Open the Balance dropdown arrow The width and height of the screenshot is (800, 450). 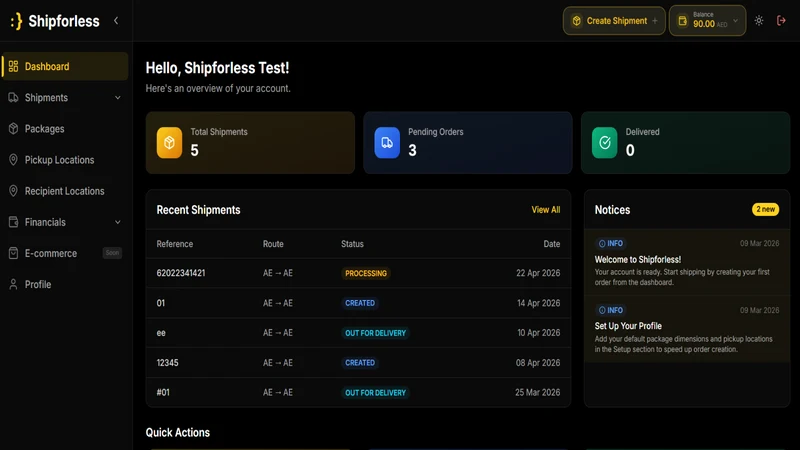(736, 21)
